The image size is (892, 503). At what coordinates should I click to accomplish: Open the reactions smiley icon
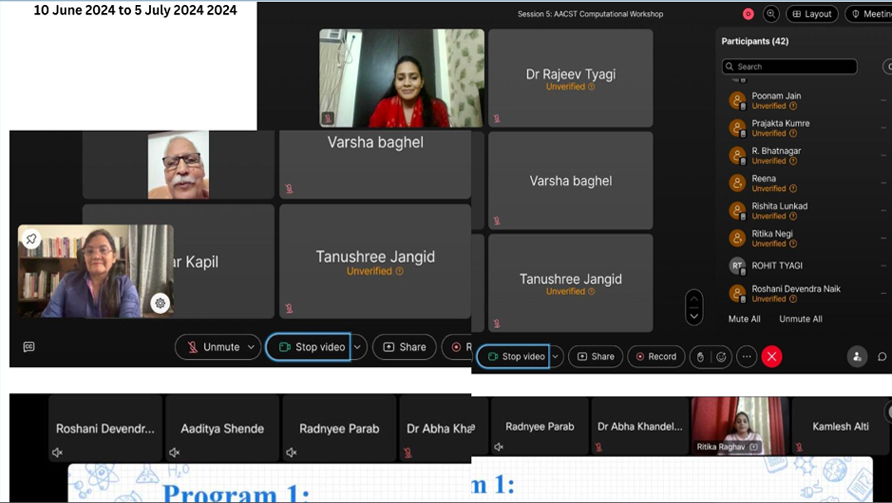coord(721,357)
